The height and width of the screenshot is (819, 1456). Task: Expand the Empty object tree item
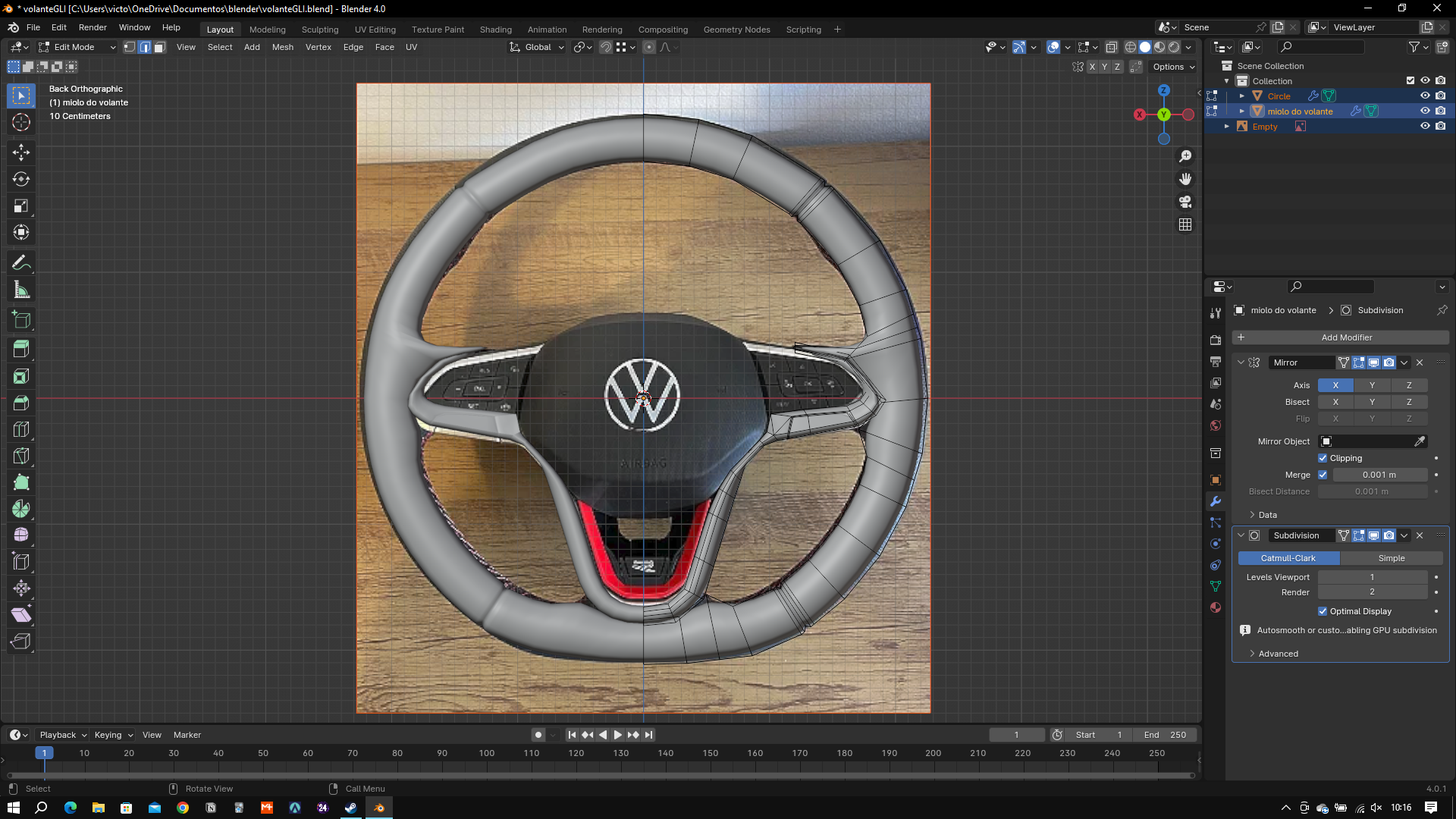pyautogui.click(x=1227, y=127)
